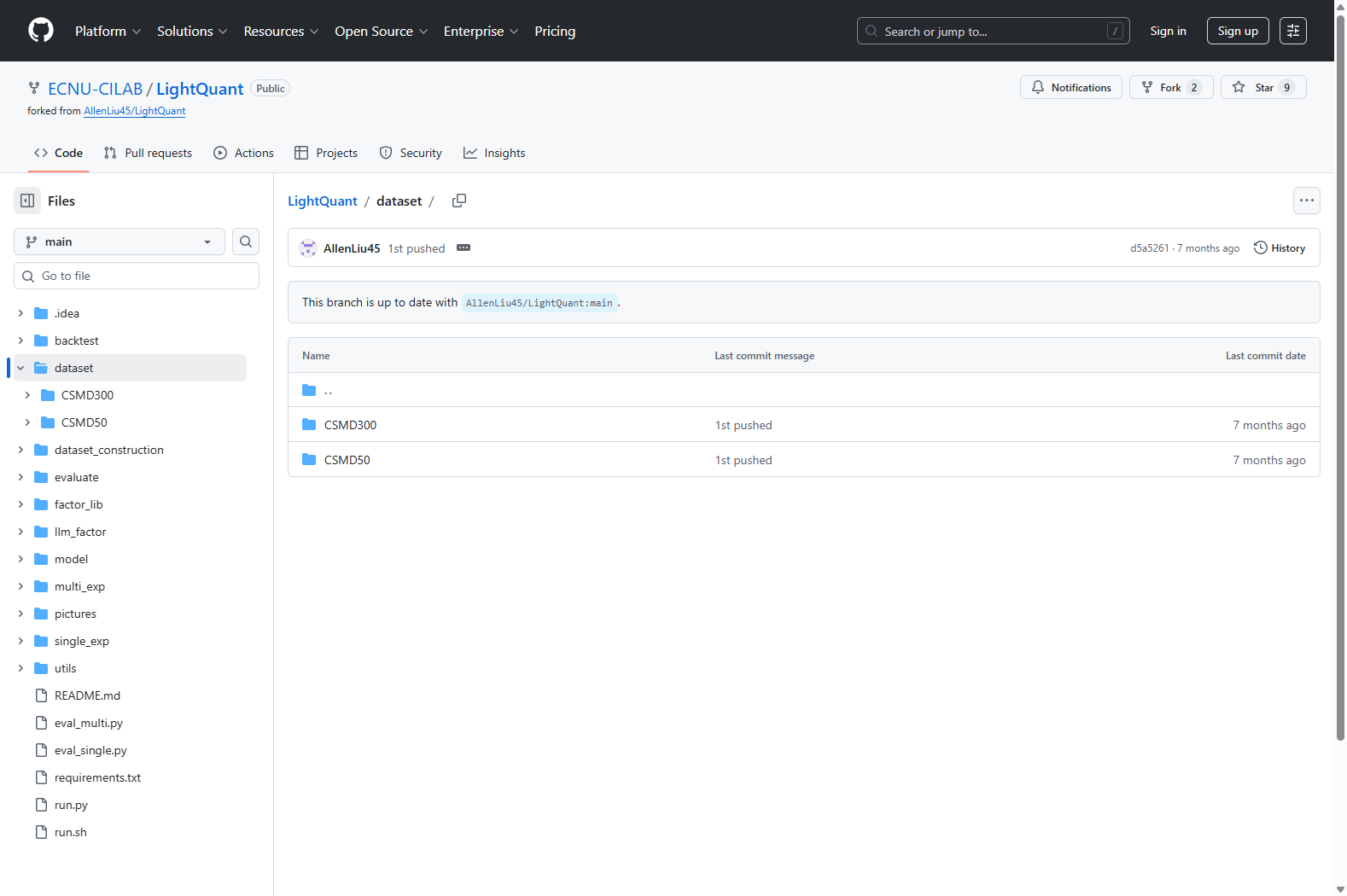This screenshot has height=896, width=1347.
Task: Switch to the Security tab
Action: point(411,153)
